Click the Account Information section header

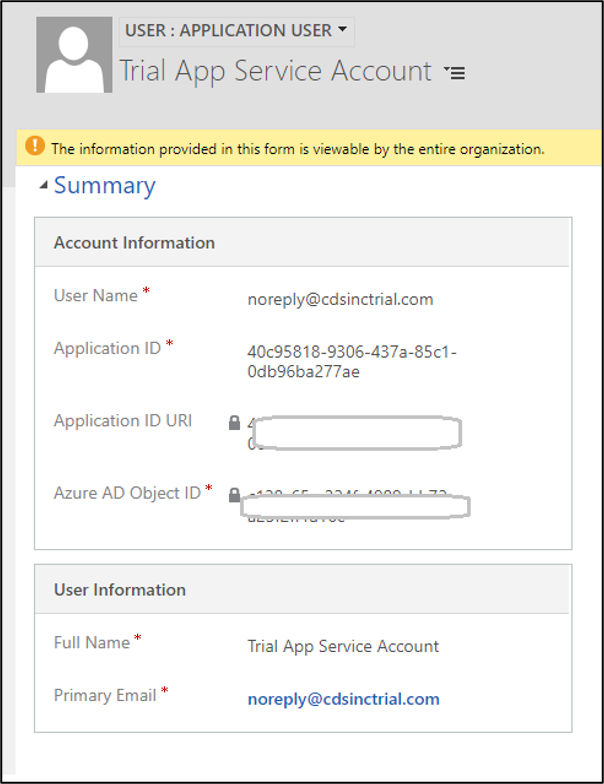[302, 242]
